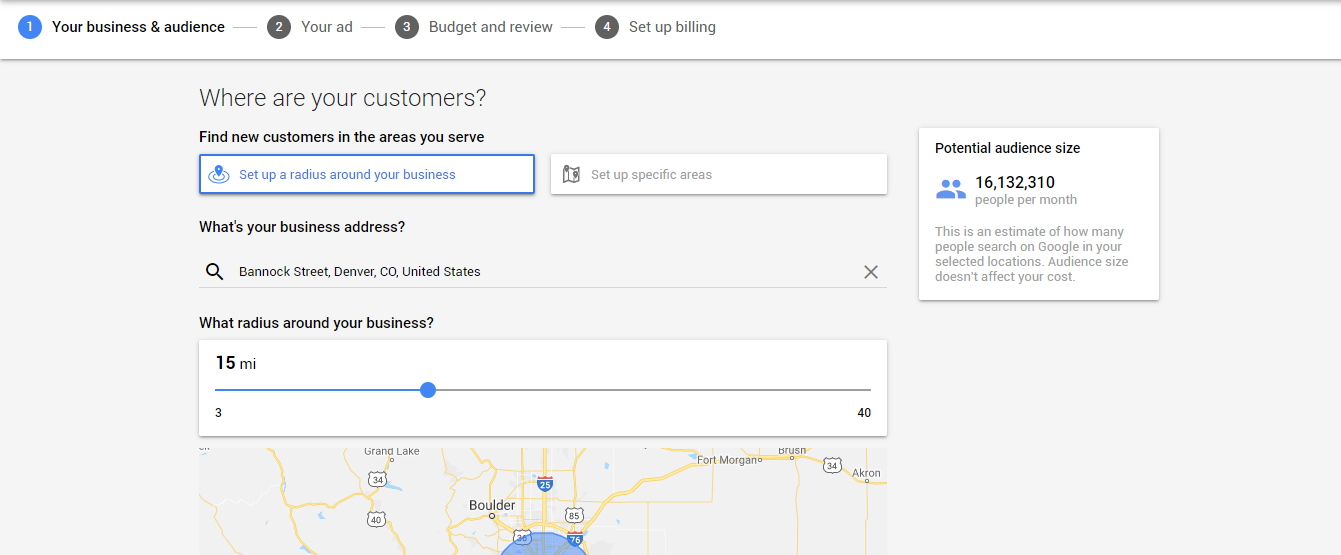The image size is (1341, 555).
Task: Click into the Bannock Street address field
Action: (x=540, y=272)
